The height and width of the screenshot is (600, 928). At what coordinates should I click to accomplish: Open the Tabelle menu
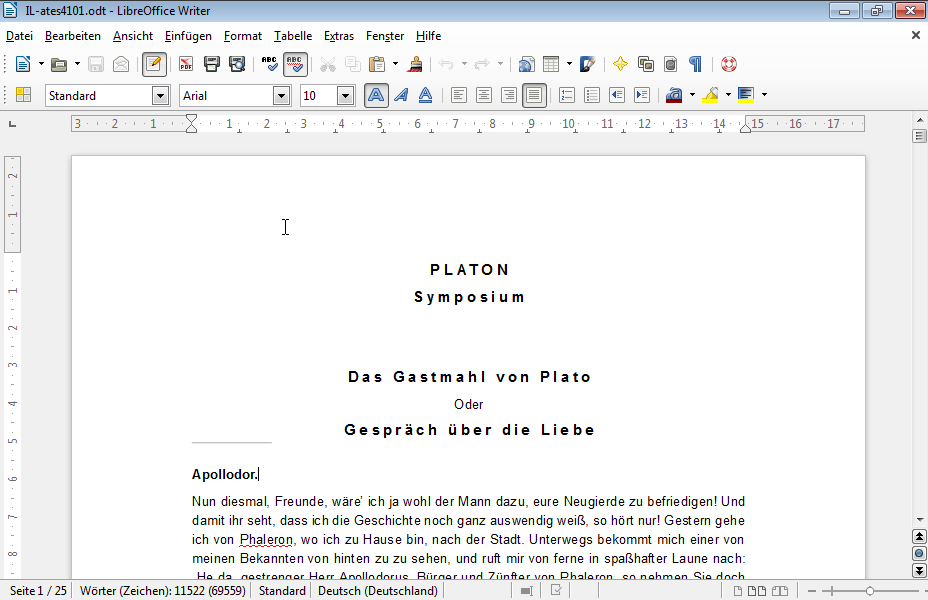tap(293, 36)
